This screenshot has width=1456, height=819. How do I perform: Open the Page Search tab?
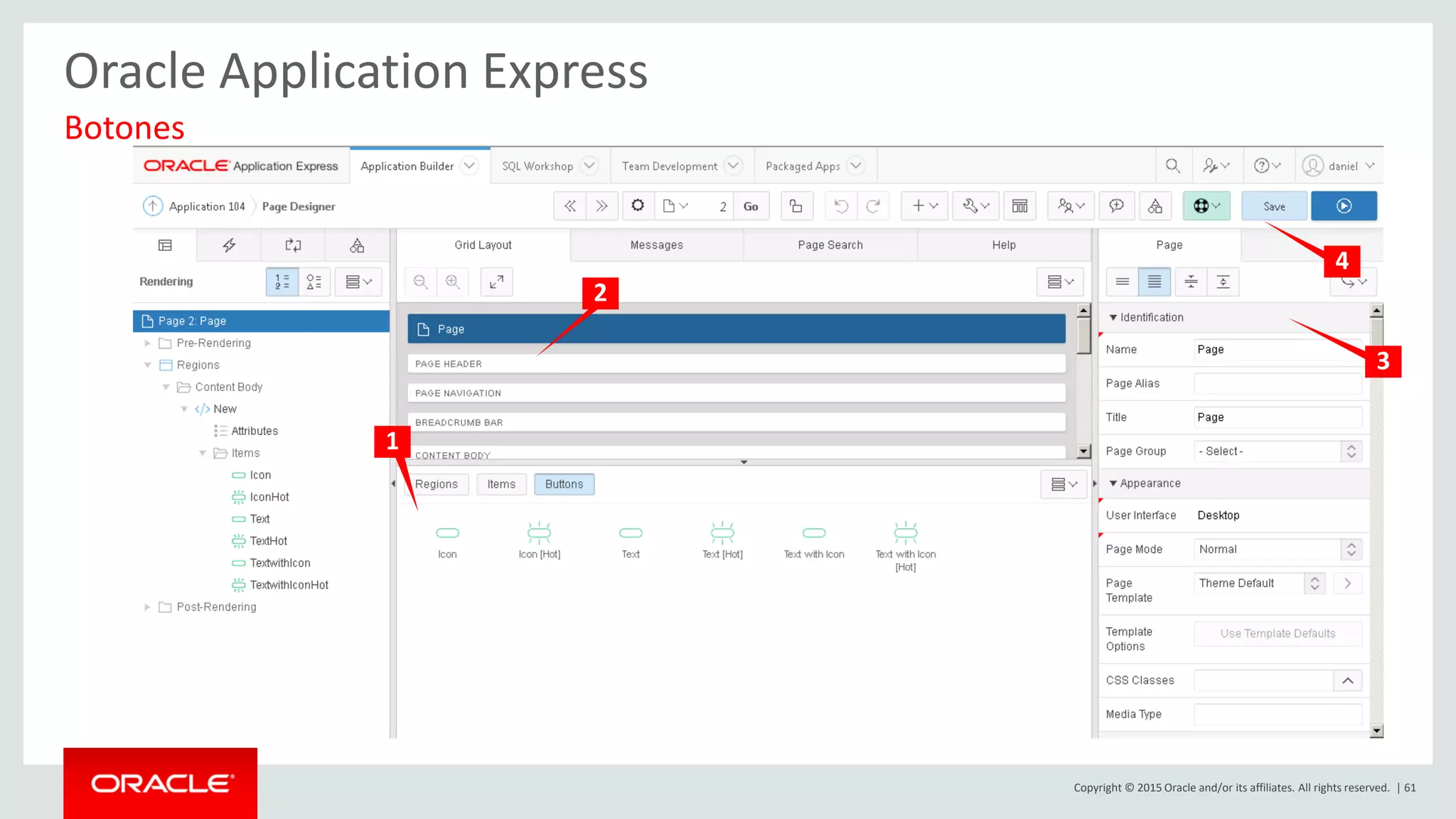(830, 245)
